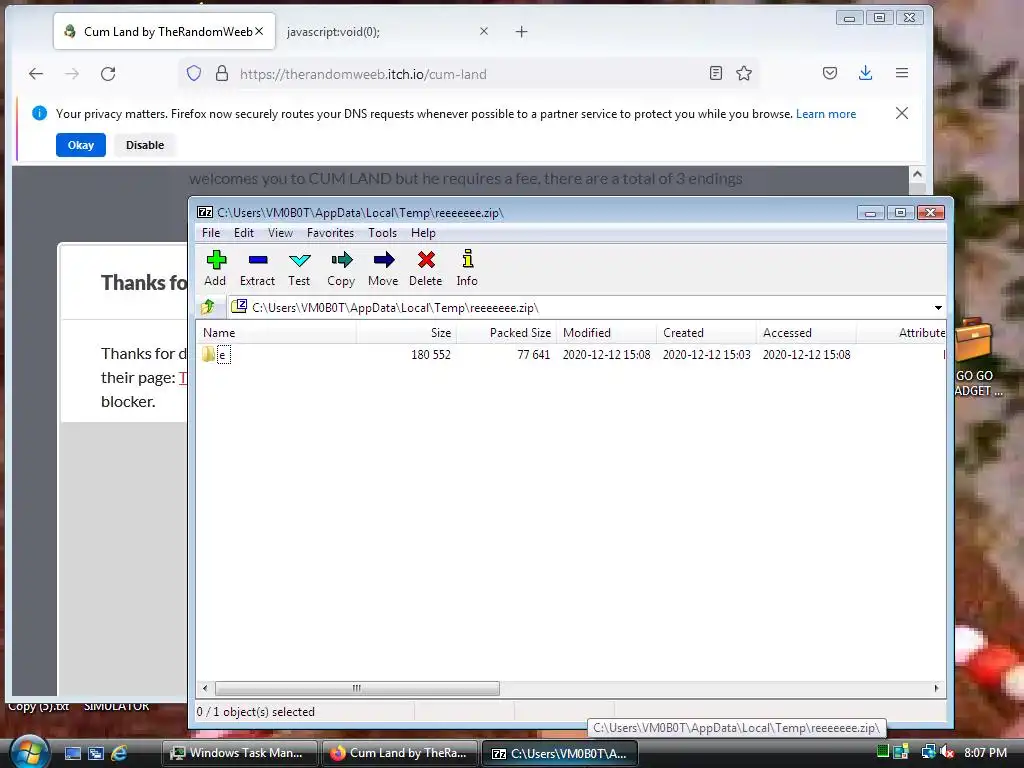Click the right scroll arrow in 7-Zip
Screen dimensions: 1024x768
point(936,688)
